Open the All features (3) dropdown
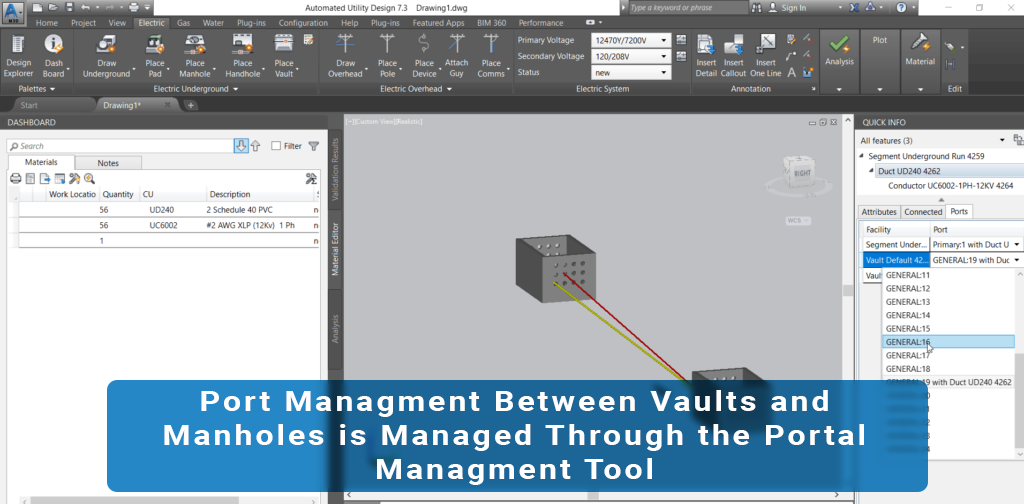This screenshot has height=504, width=1024. pyautogui.click(x=1002, y=140)
